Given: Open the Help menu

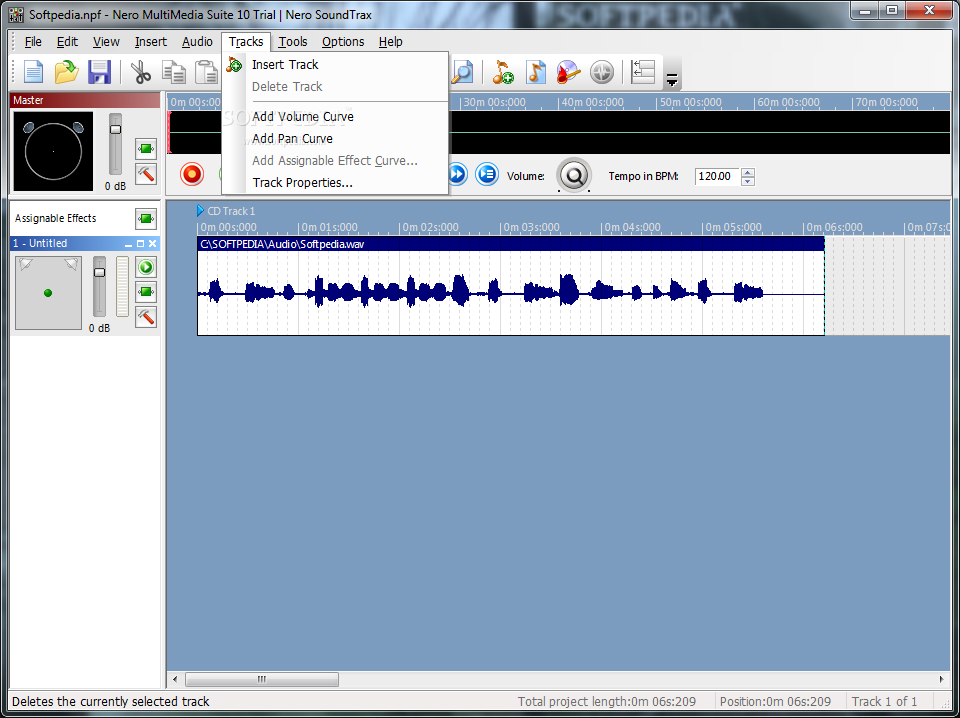Looking at the screenshot, I should (x=390, y=42).
